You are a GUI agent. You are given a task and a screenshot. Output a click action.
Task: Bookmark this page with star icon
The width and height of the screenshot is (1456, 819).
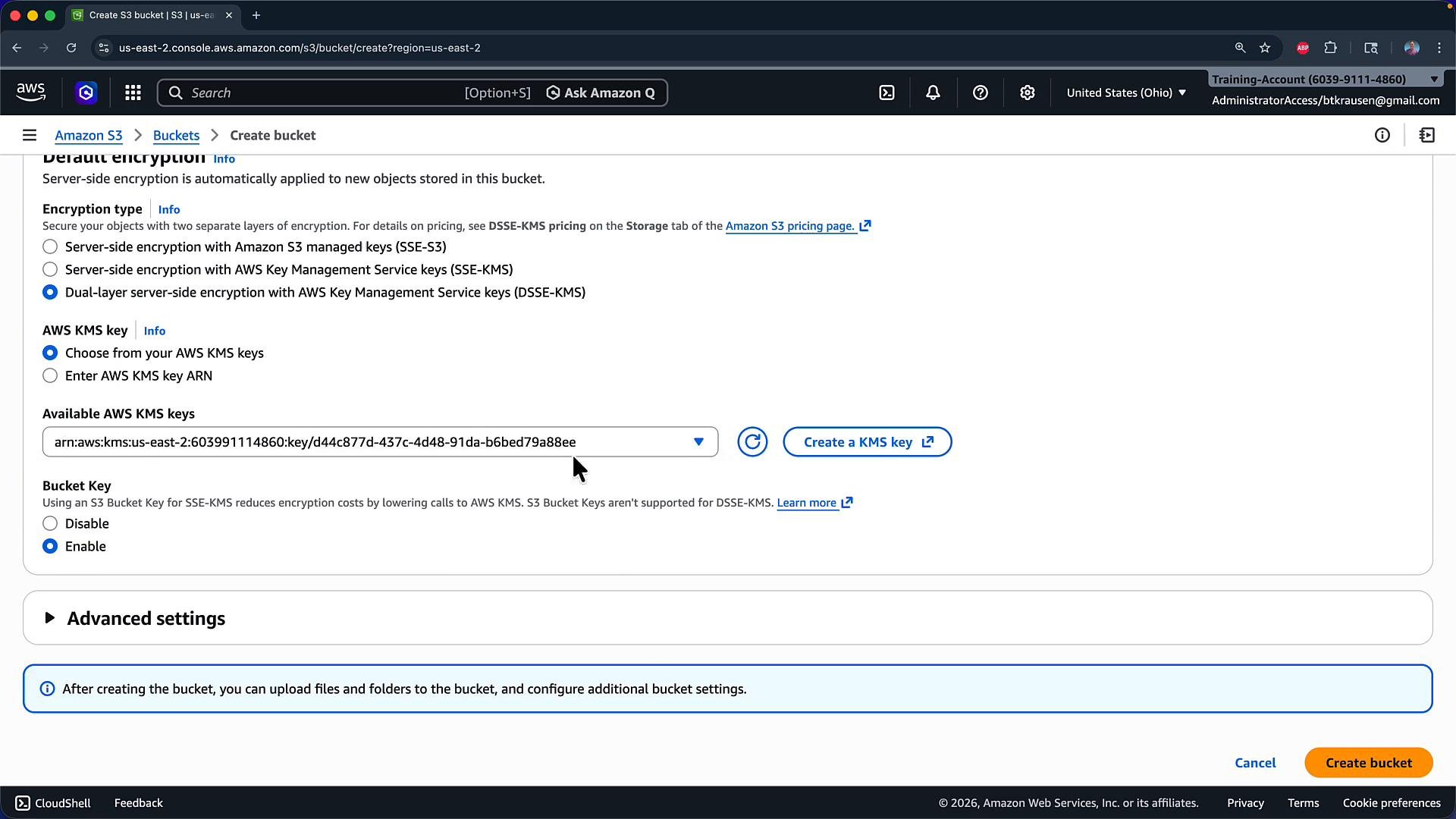tap(1265, 48)
